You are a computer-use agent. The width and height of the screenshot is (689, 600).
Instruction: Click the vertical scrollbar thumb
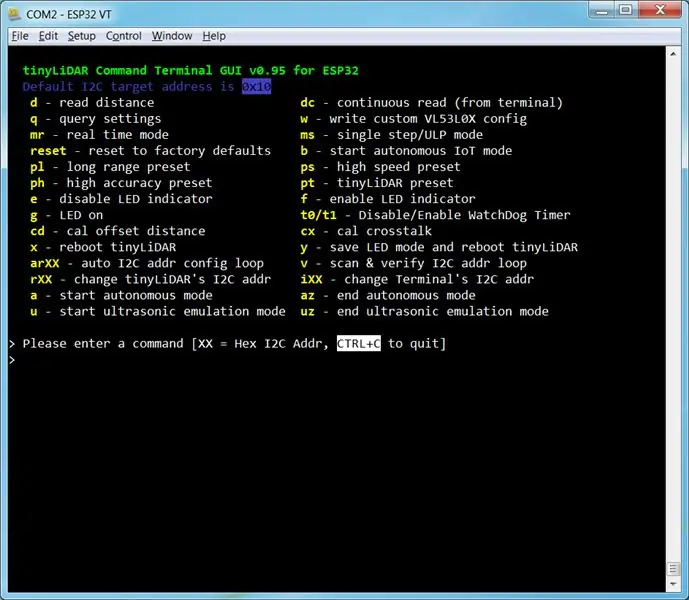tap(673, 569)
